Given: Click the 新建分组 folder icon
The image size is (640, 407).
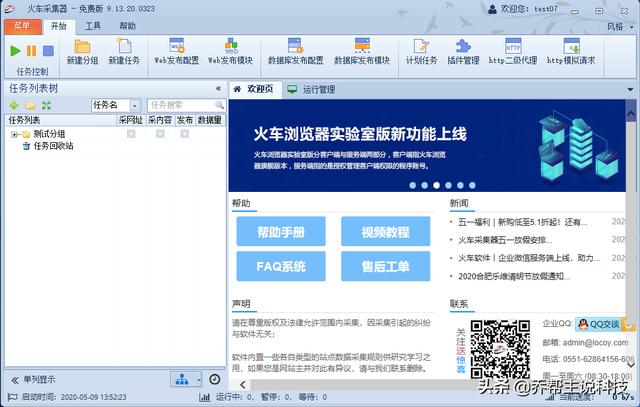Looking at the screenshot, I should pyautogui.click(x=82, y=46).
